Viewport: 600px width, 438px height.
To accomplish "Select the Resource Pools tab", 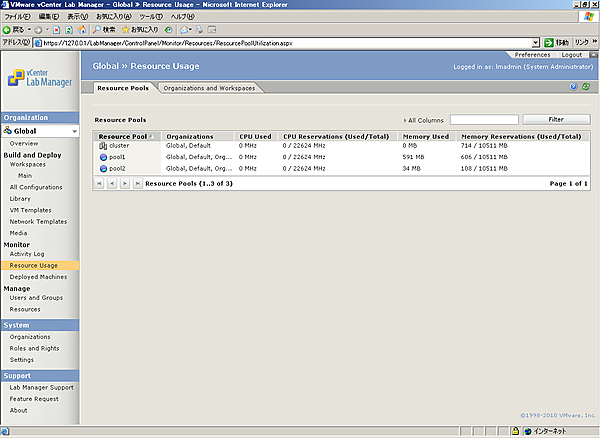I will (125, 88).
